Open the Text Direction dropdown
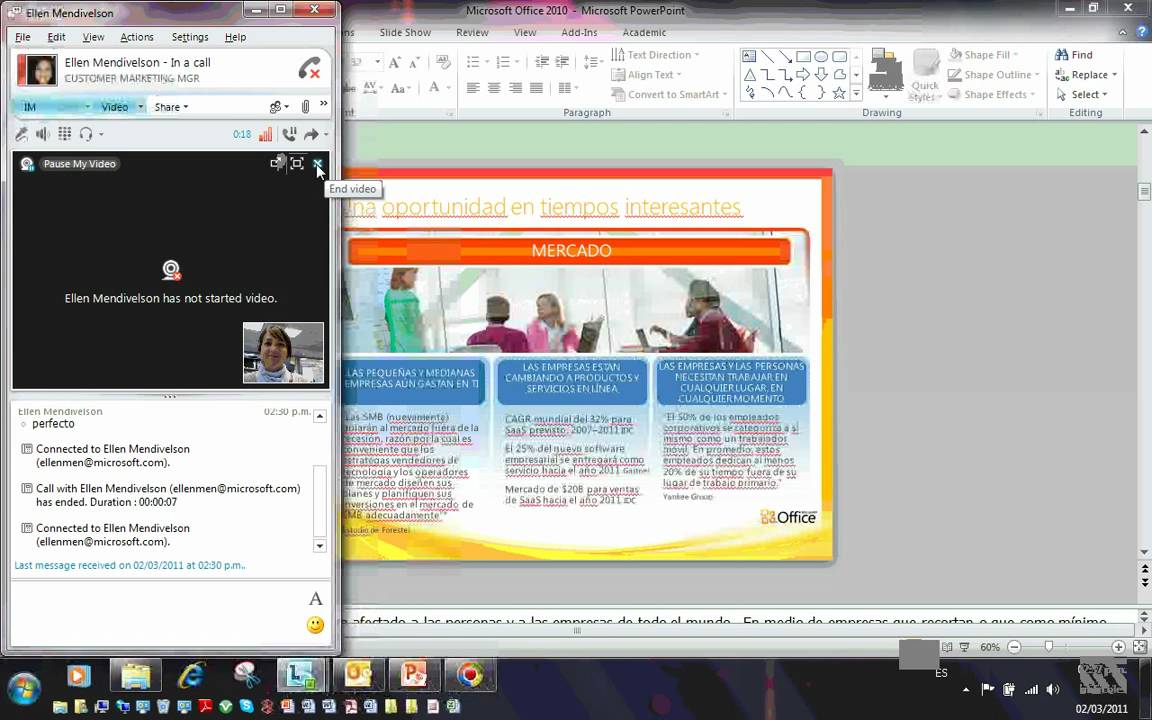This screenshot has height=720, width=1152. point(655,55)
